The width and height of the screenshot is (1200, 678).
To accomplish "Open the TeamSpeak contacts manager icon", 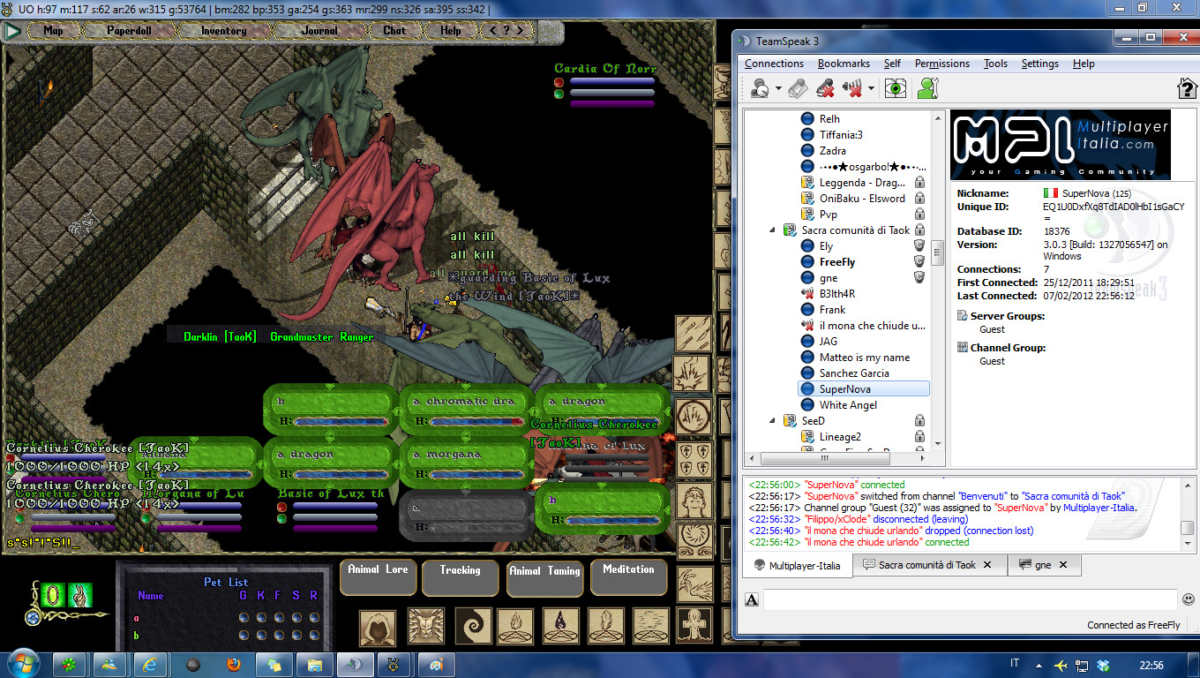I will pyautogui.click(x=927, y=88).
